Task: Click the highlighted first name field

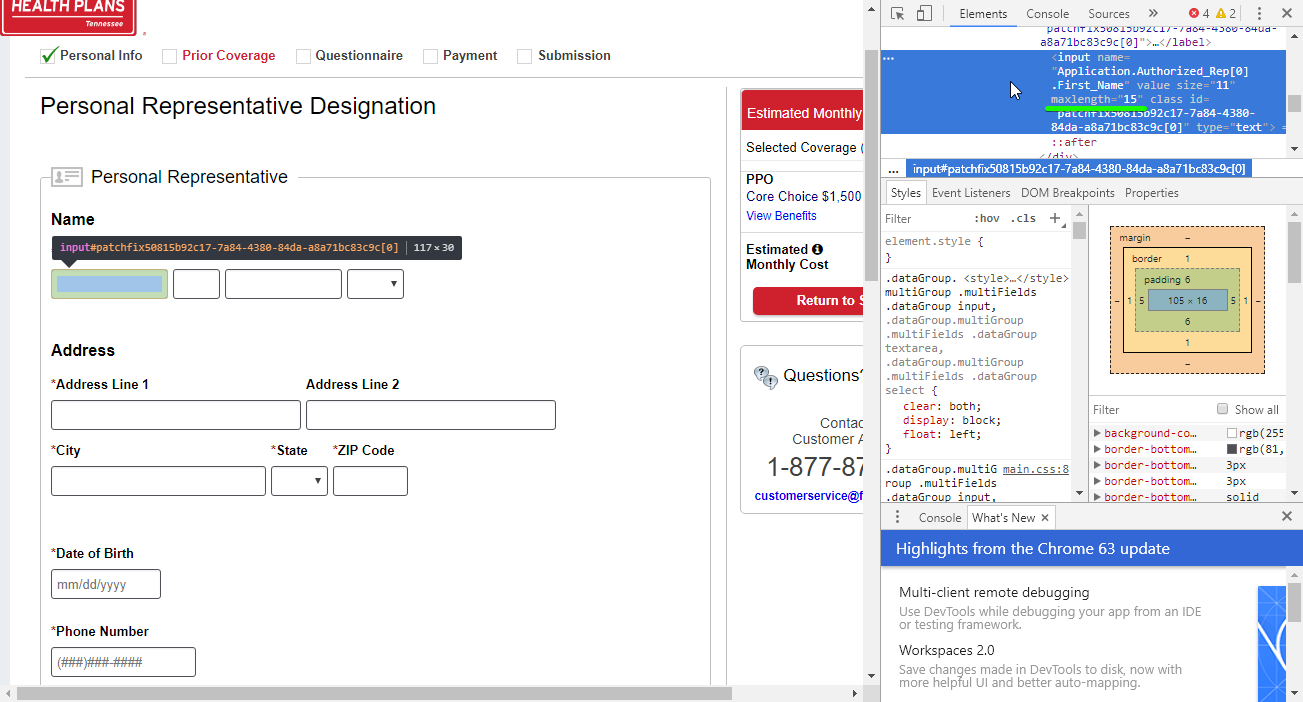Action: tap(110, 284)
